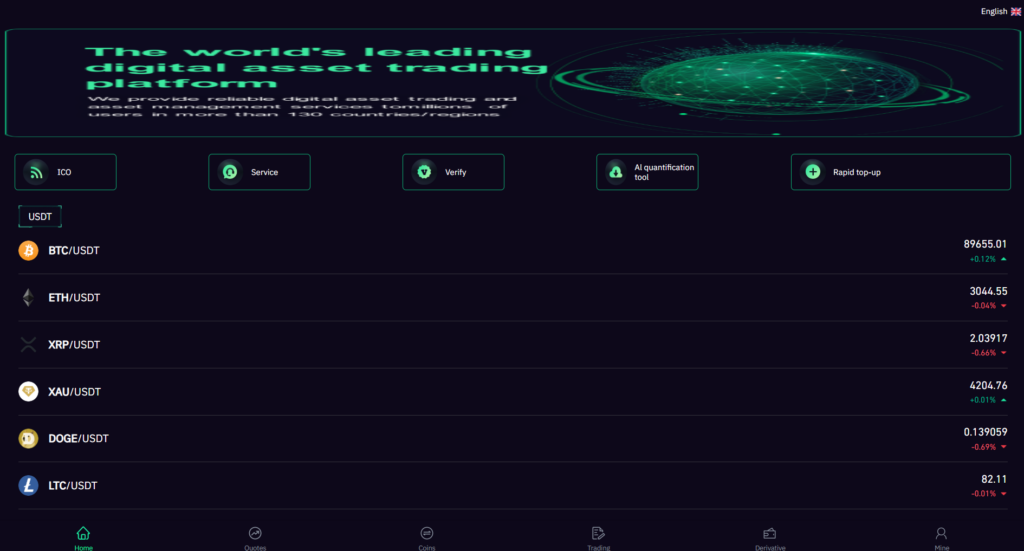1024x551 pixels.
Task: Click the Verify shield icon
Action: 424,172
